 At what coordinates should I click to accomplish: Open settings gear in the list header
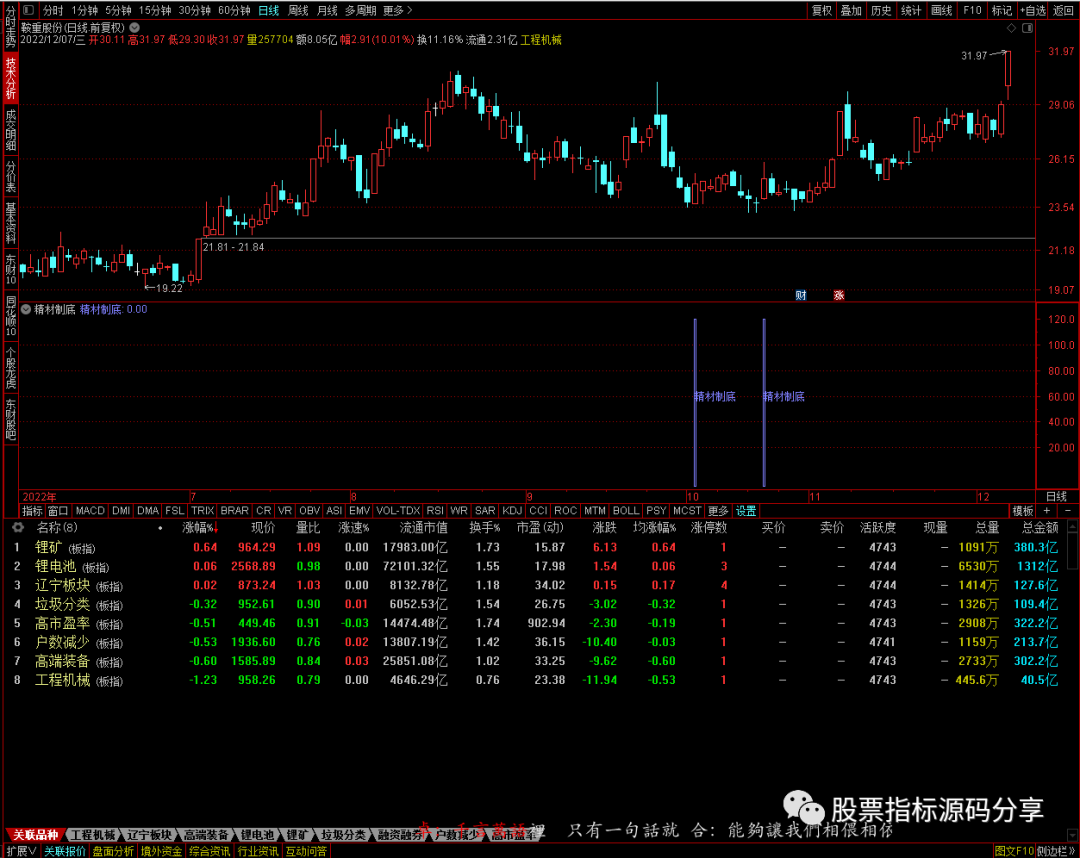(18, 527)
